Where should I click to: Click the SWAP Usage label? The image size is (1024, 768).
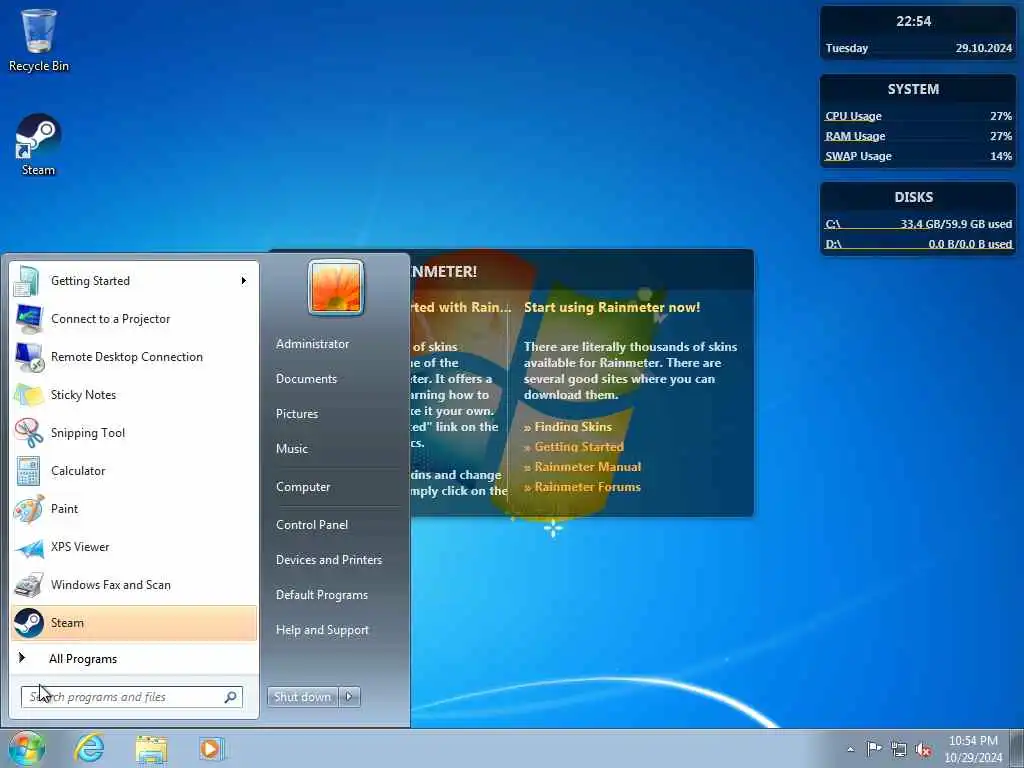pyautogui.click(x=858, y=156)
